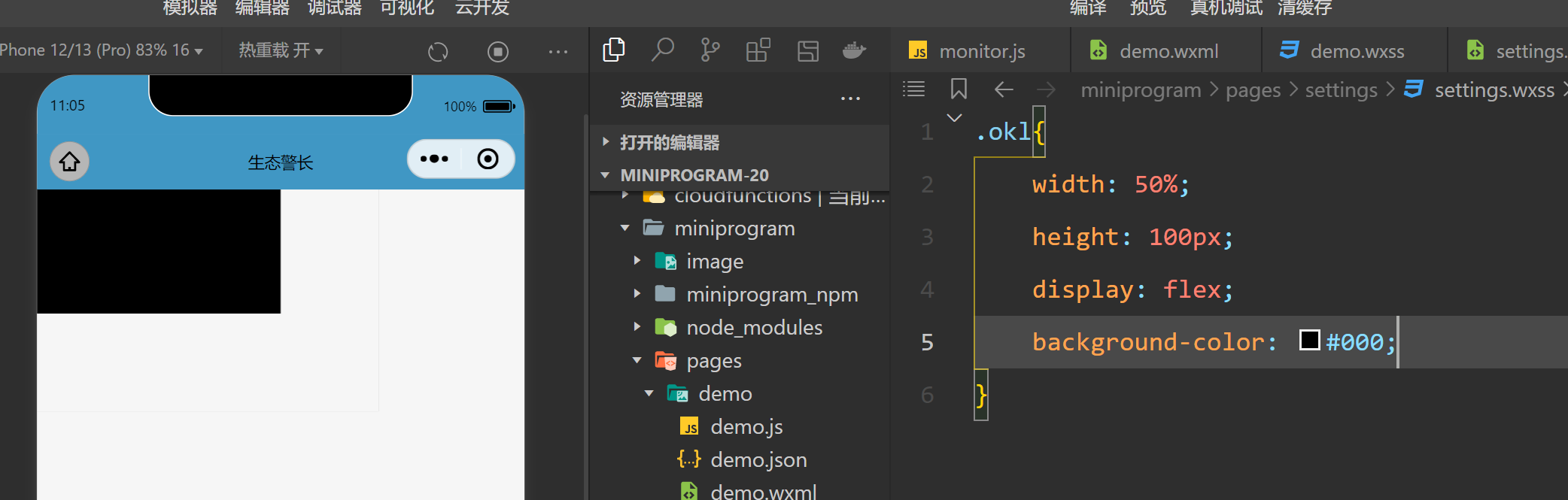Click the editor back arrow
Screen dimensions: 1568x500
tap(1004, 89)
